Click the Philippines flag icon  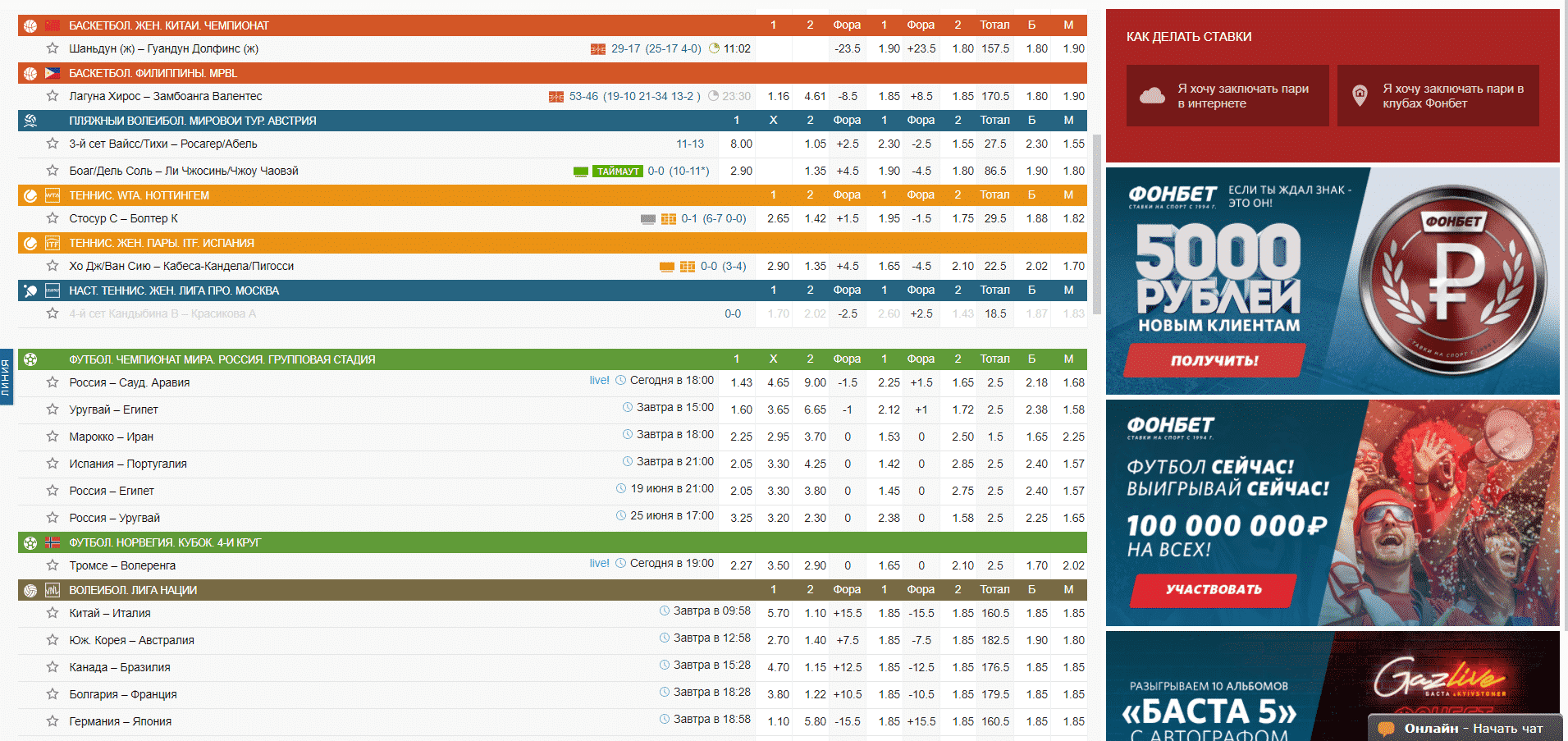53,73
